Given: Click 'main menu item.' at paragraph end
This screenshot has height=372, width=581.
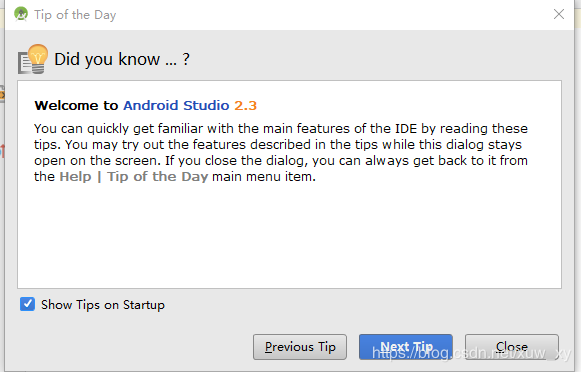Looking at the screenshot, I should pos(264,177).
